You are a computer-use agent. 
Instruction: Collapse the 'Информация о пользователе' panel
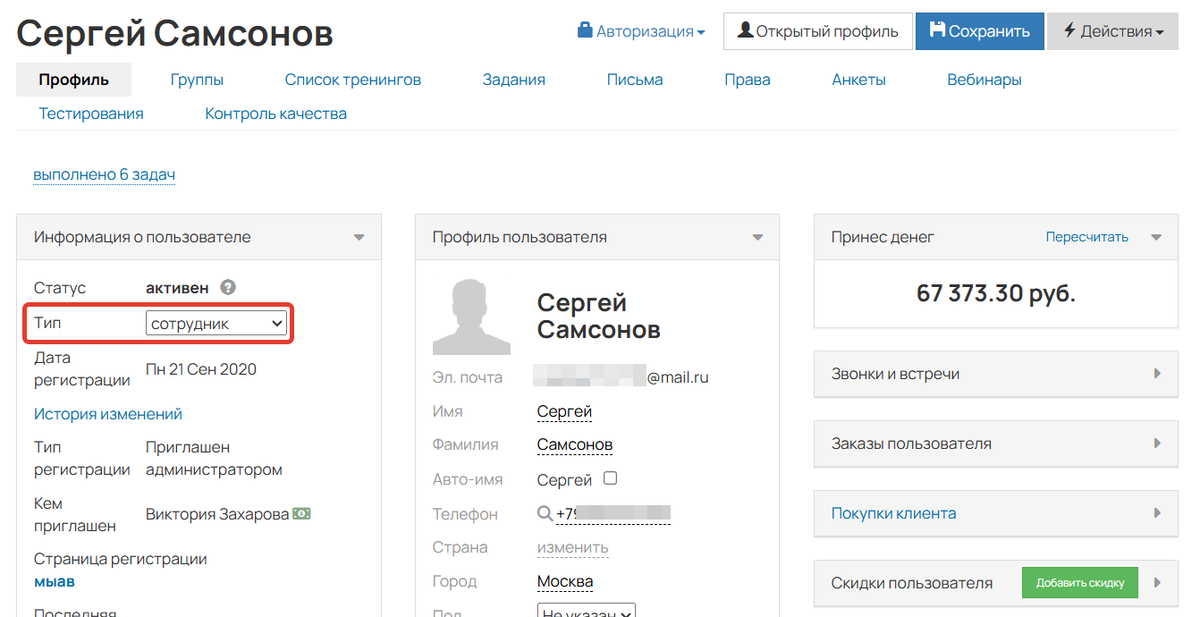pos(359,237)
